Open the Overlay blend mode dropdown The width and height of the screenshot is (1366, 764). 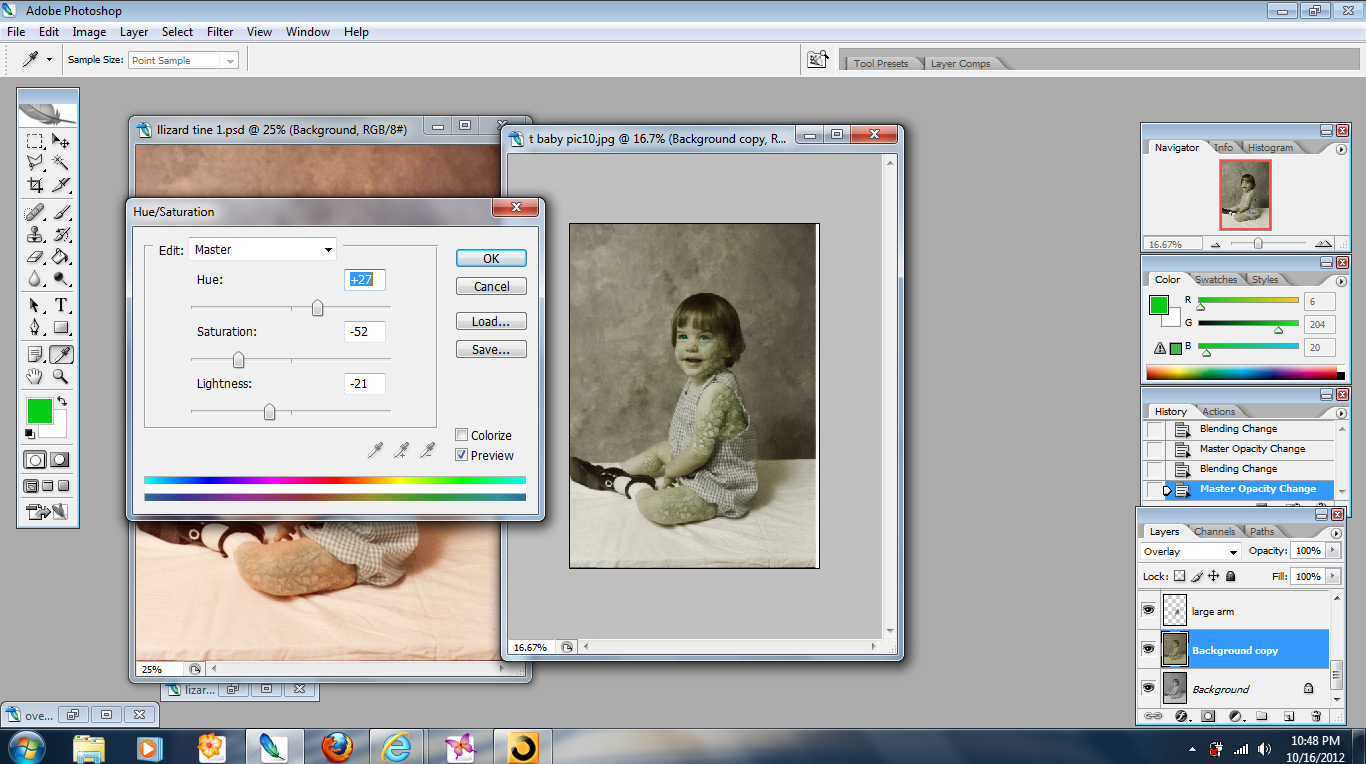(1190, 551)
